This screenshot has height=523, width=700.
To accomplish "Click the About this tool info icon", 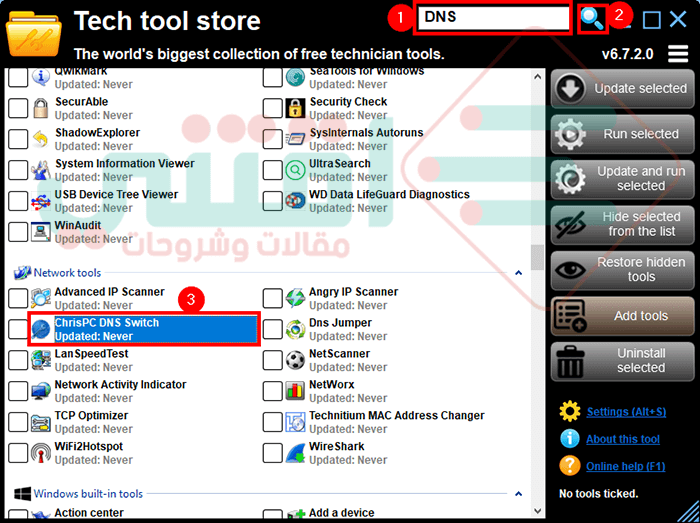I will point(570,439).
